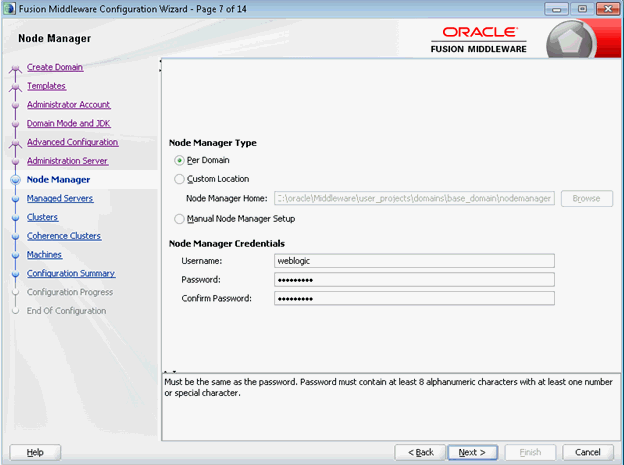
Task: Open the Administrator Account step
Action: [68, 105]
